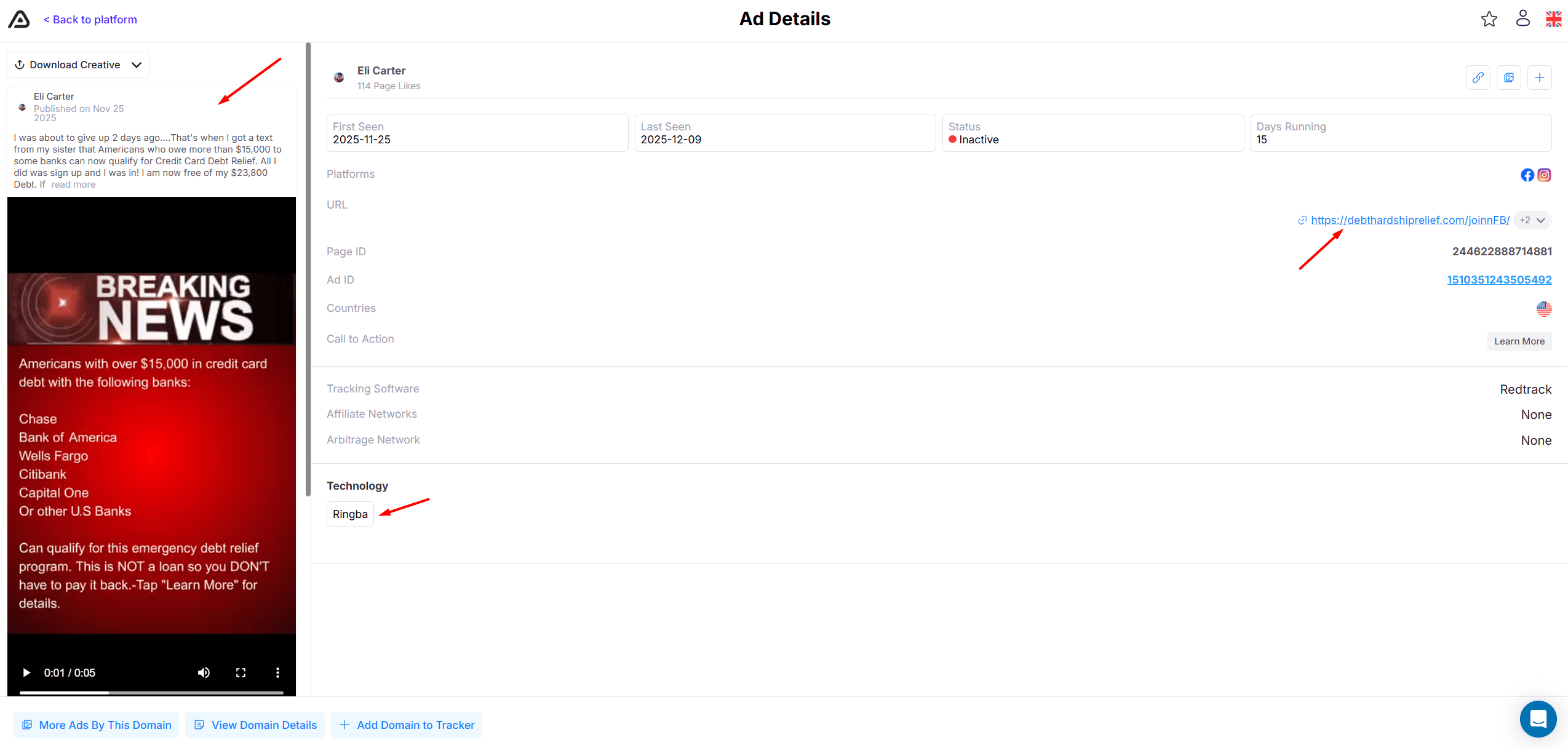Click the star favorite icon
The image size is (1568, 748).
(1489, 19)
